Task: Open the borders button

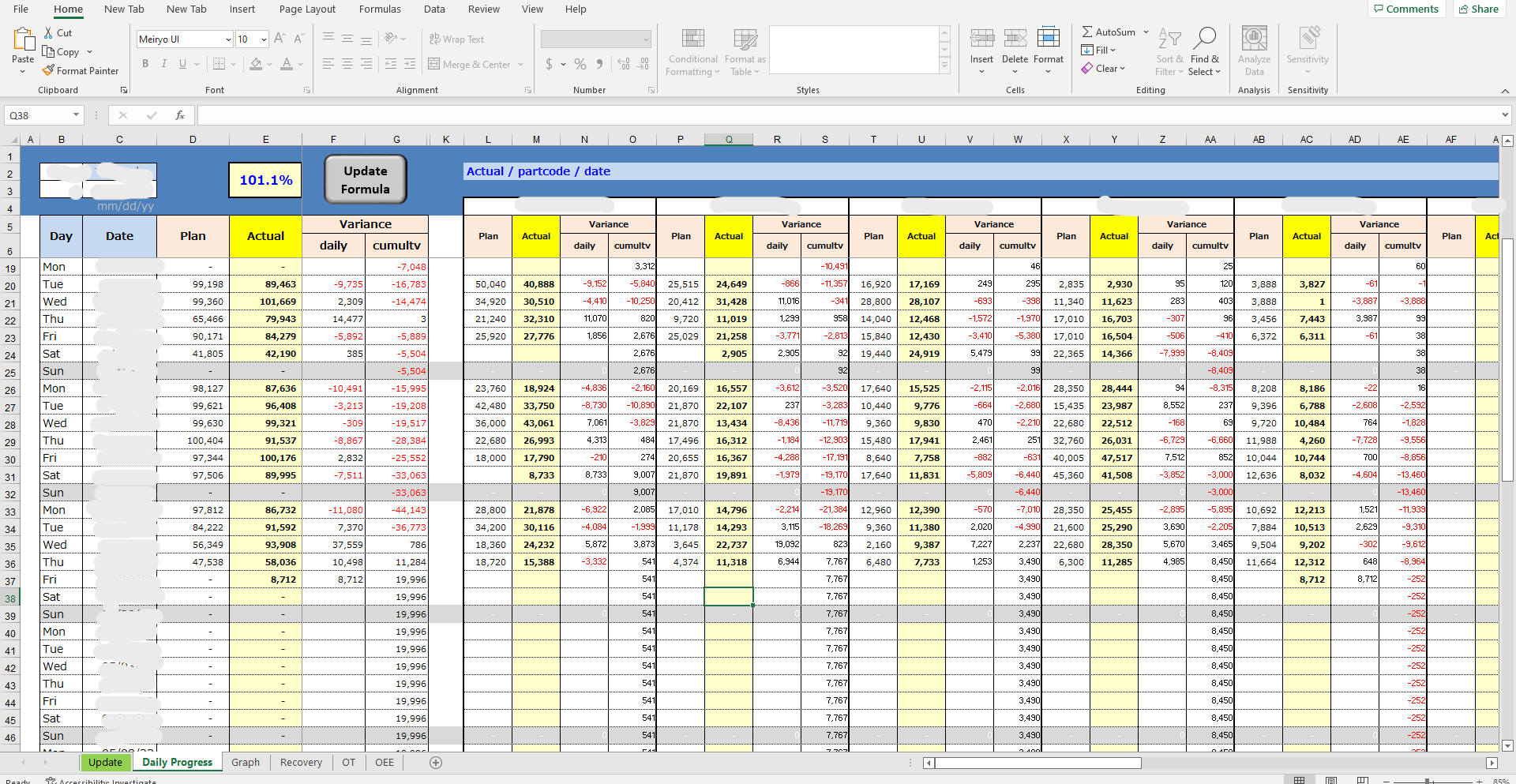Action: pos(220,64)
